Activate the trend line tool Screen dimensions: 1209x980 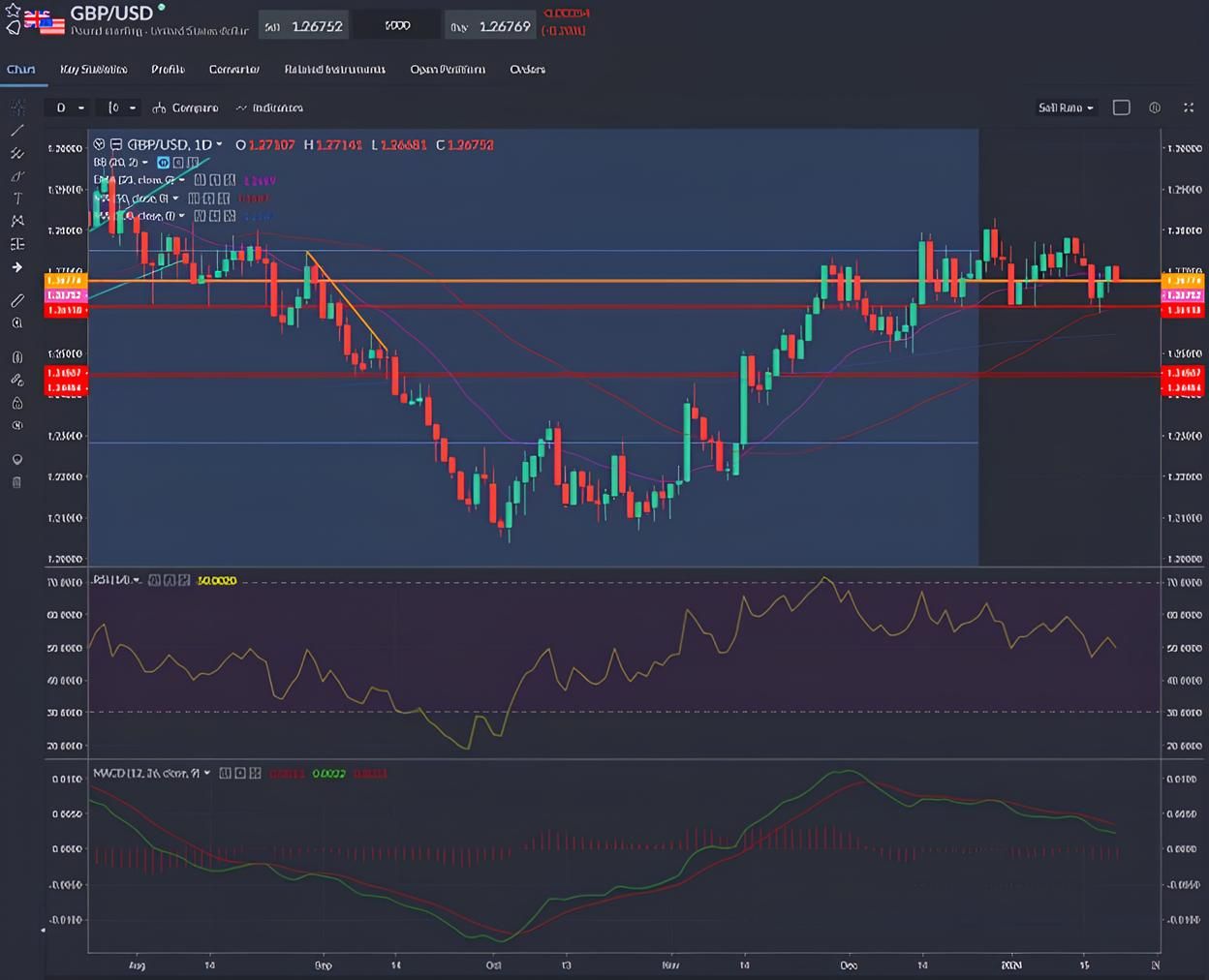tap(16, 131)
